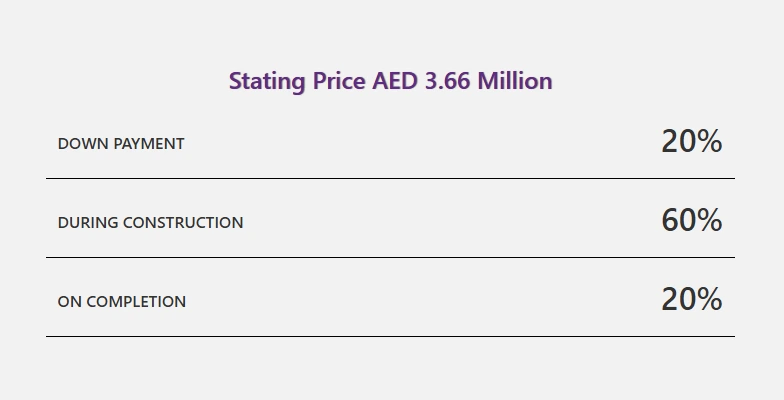Click the word DURING in the second row
This screenshot has height=400, width=784.
click(88, 222)
